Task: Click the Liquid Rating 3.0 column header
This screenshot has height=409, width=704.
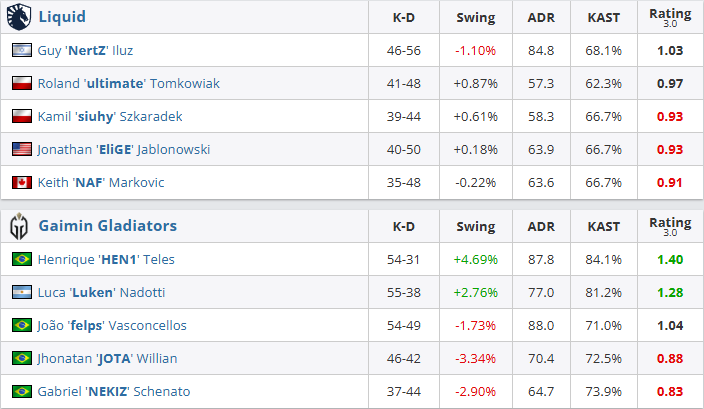Action: pyautogui.click(x=669, y=16)
